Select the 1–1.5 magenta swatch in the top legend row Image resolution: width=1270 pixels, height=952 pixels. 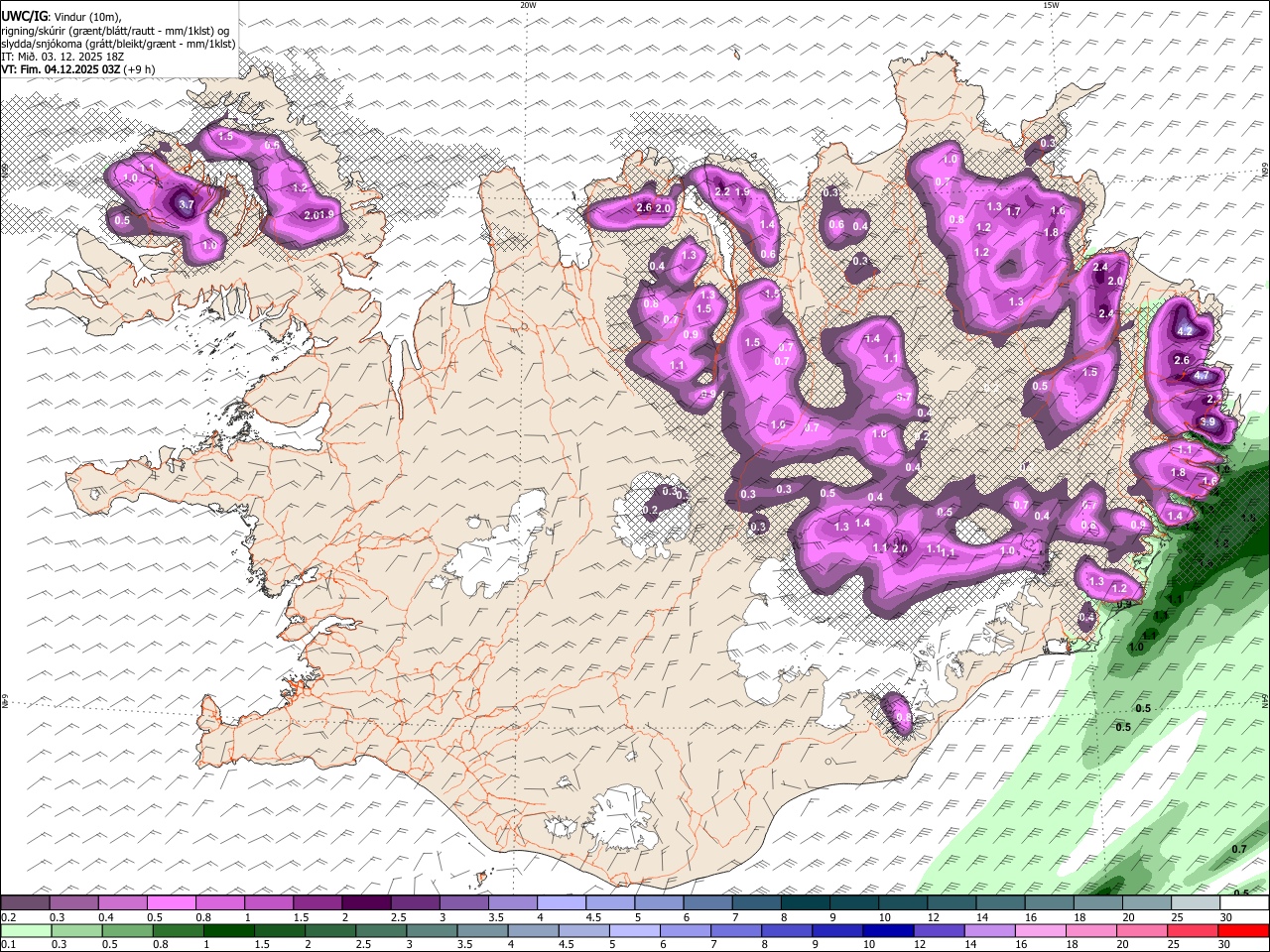pos(268,903)
